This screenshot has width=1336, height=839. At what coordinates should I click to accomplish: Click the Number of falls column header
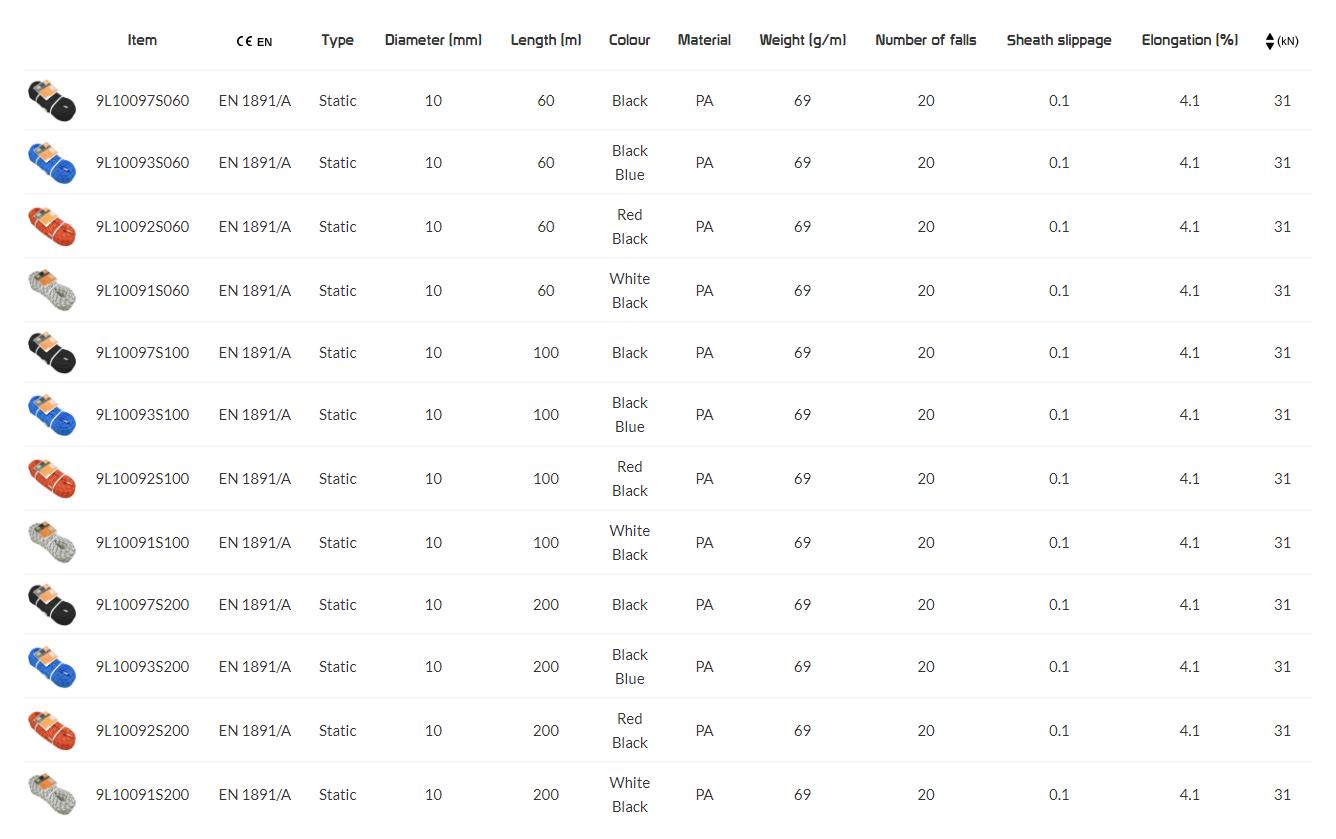[x=925, y=40]
